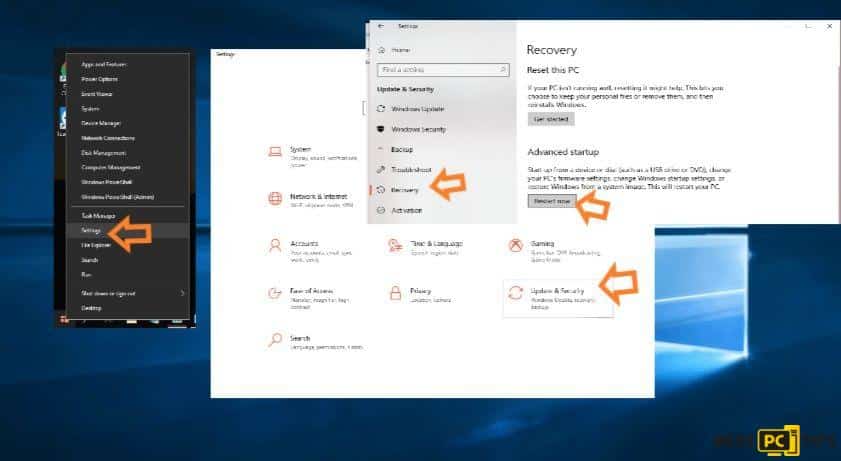The width and height of the screenshot is (841, 461).
Task: Open Windows Security shield item
Action: [x=418, y=129]
